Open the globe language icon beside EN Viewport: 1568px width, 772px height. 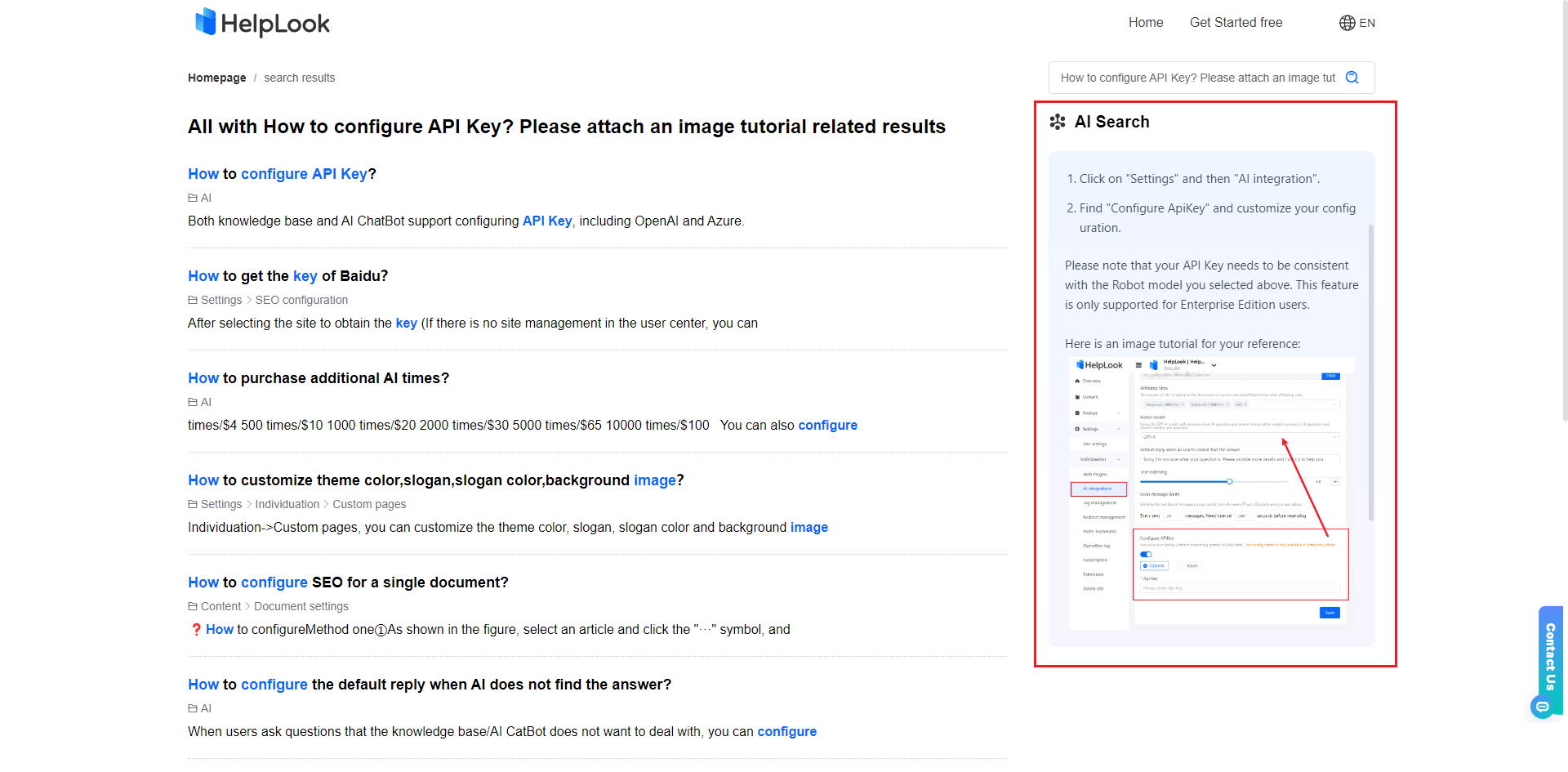pos(1347,22)
